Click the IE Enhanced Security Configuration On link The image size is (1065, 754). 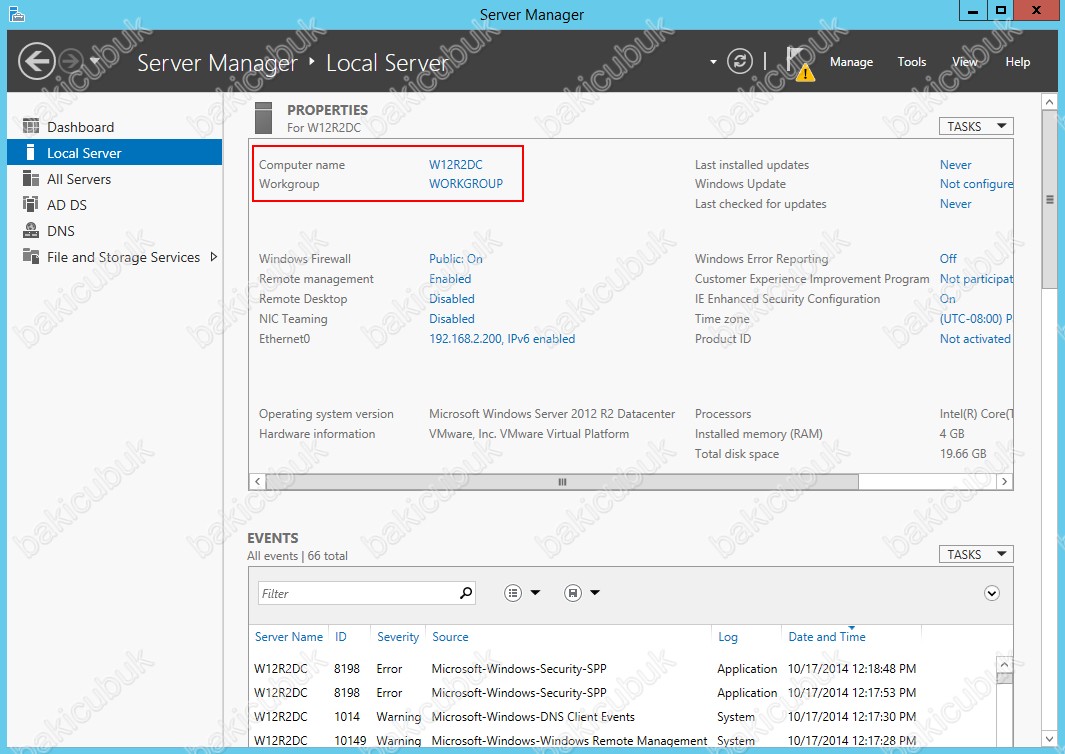click(x=947, y=299)
